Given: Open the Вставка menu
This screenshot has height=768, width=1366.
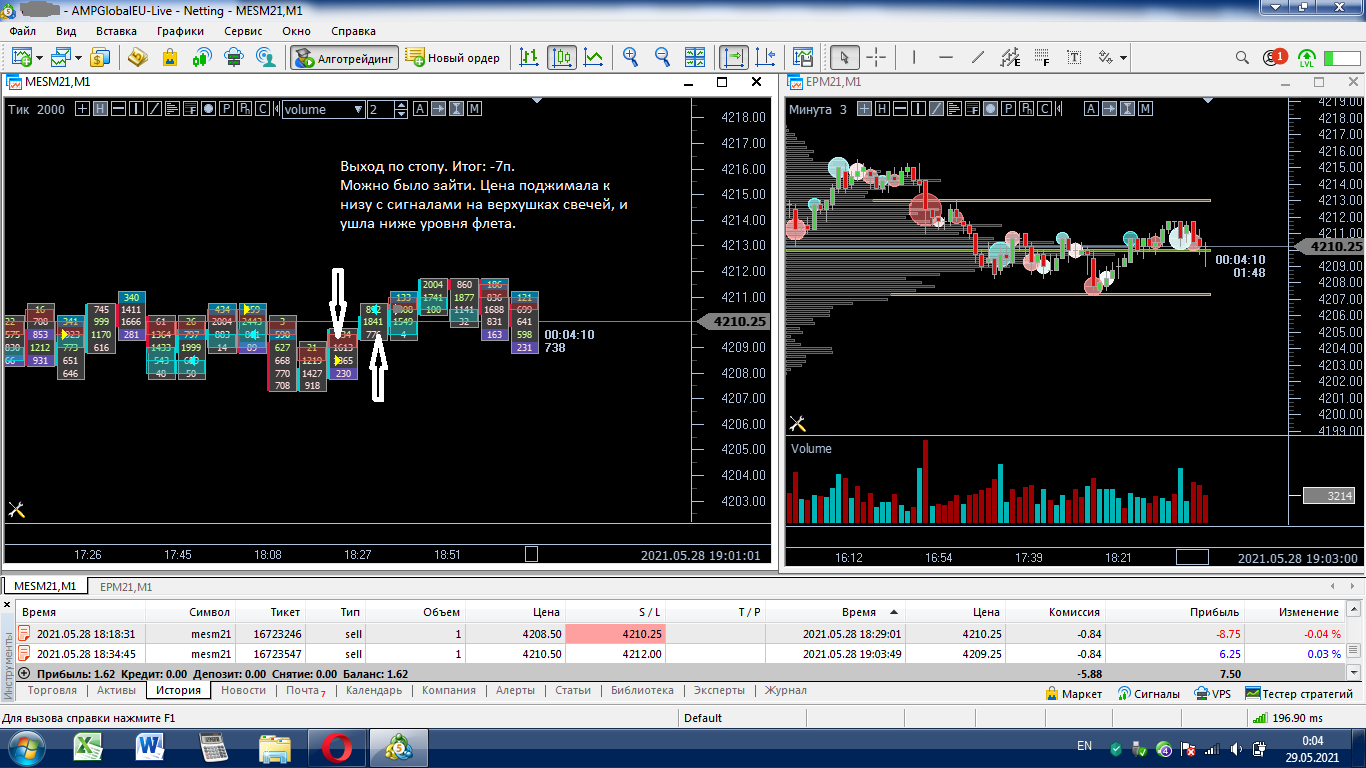Looking at the screenshot, I should pyautogui.click(x=116, y=31).
